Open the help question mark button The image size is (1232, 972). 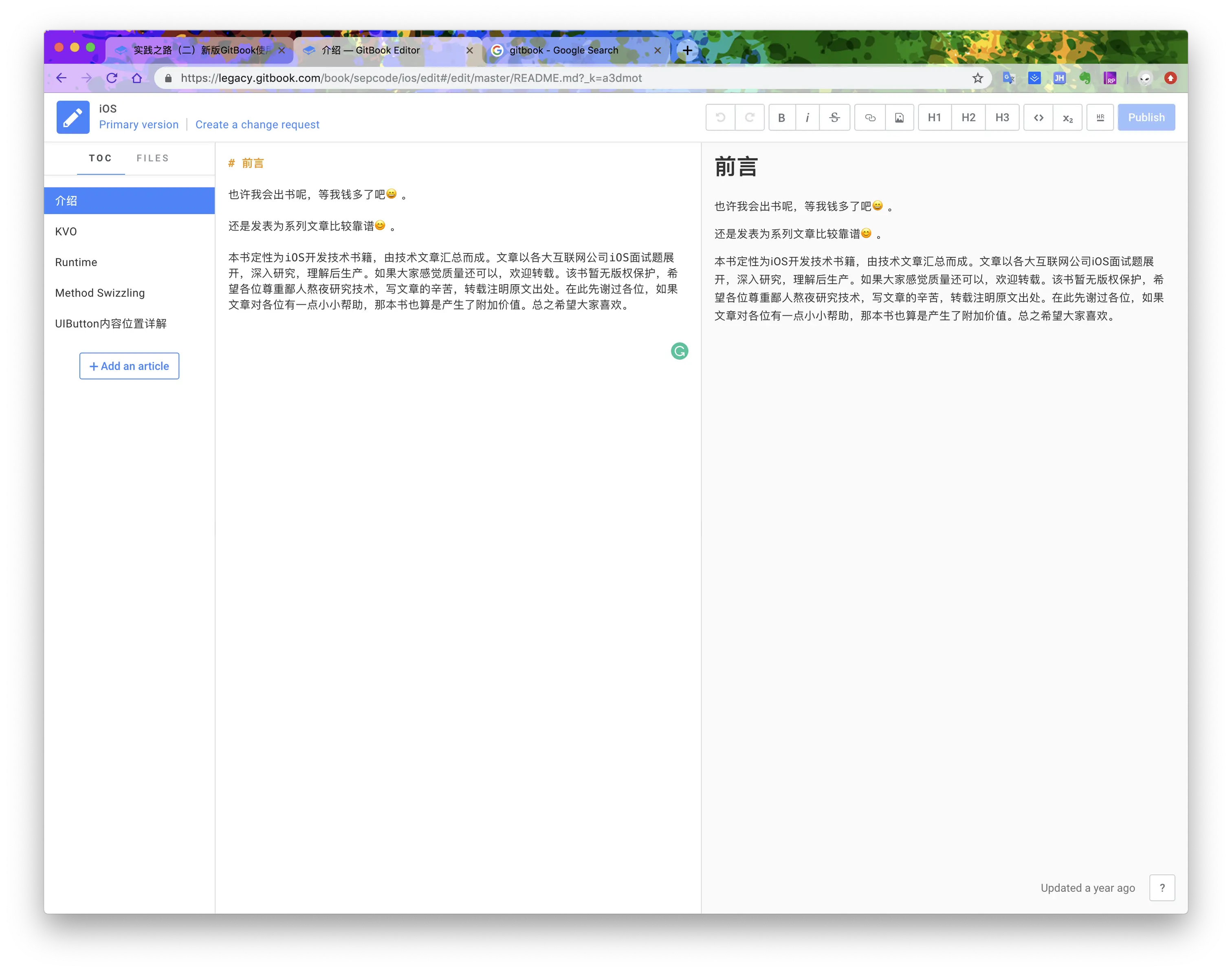click(x=1162, y=888)
